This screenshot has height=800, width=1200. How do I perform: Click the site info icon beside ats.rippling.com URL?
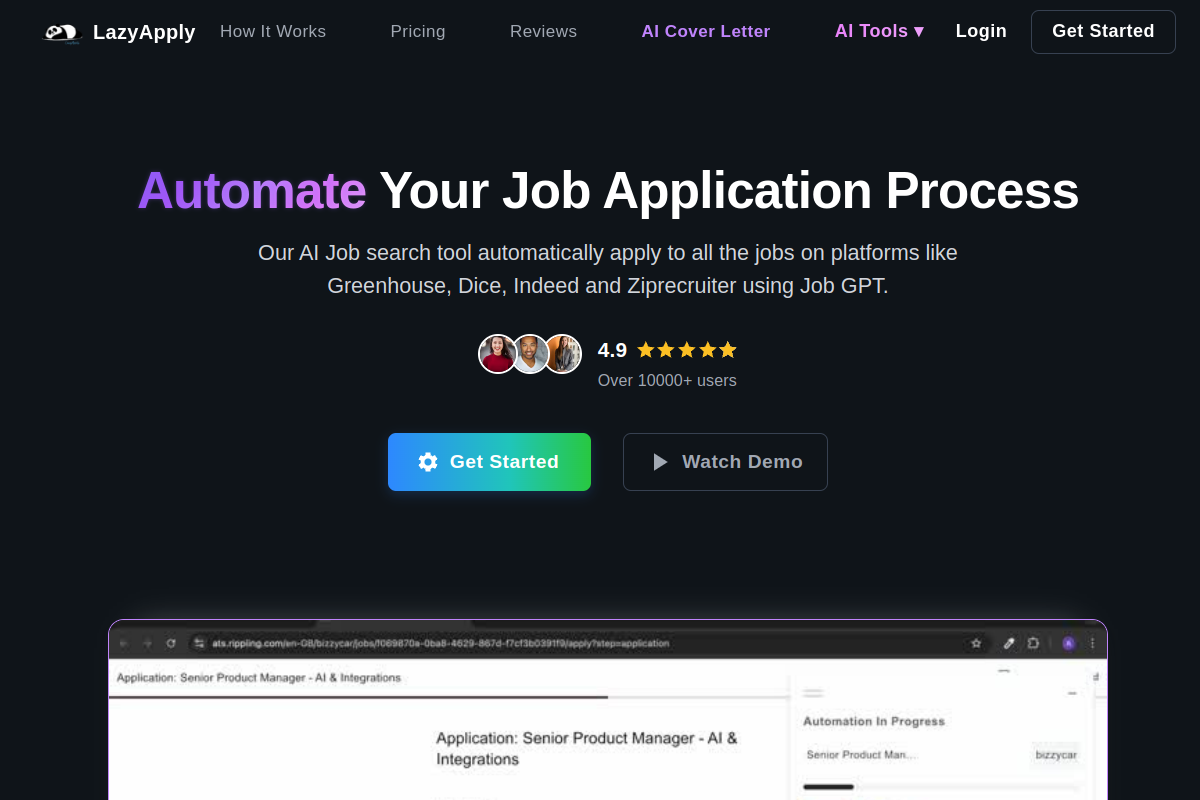(x=199, y=643)
